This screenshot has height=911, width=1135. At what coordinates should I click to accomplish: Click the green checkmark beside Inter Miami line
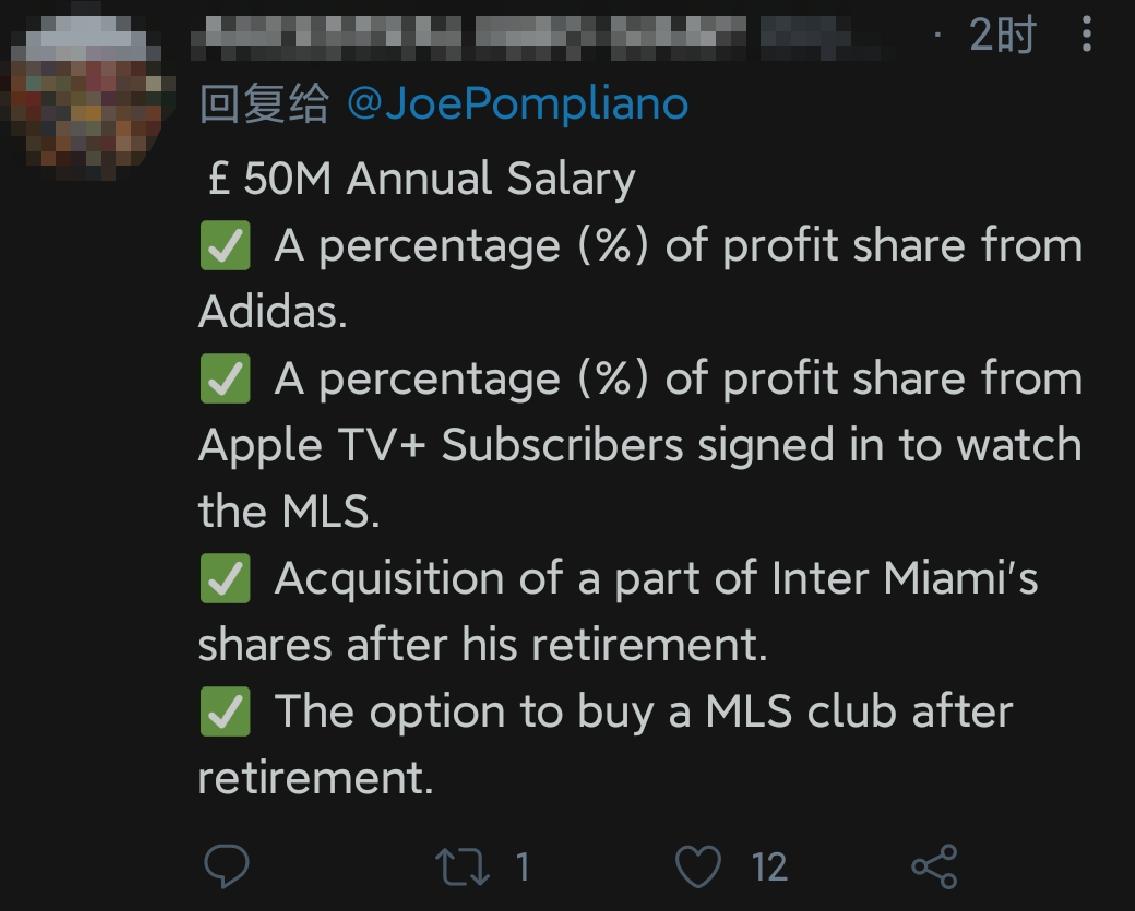pos(225,580)
